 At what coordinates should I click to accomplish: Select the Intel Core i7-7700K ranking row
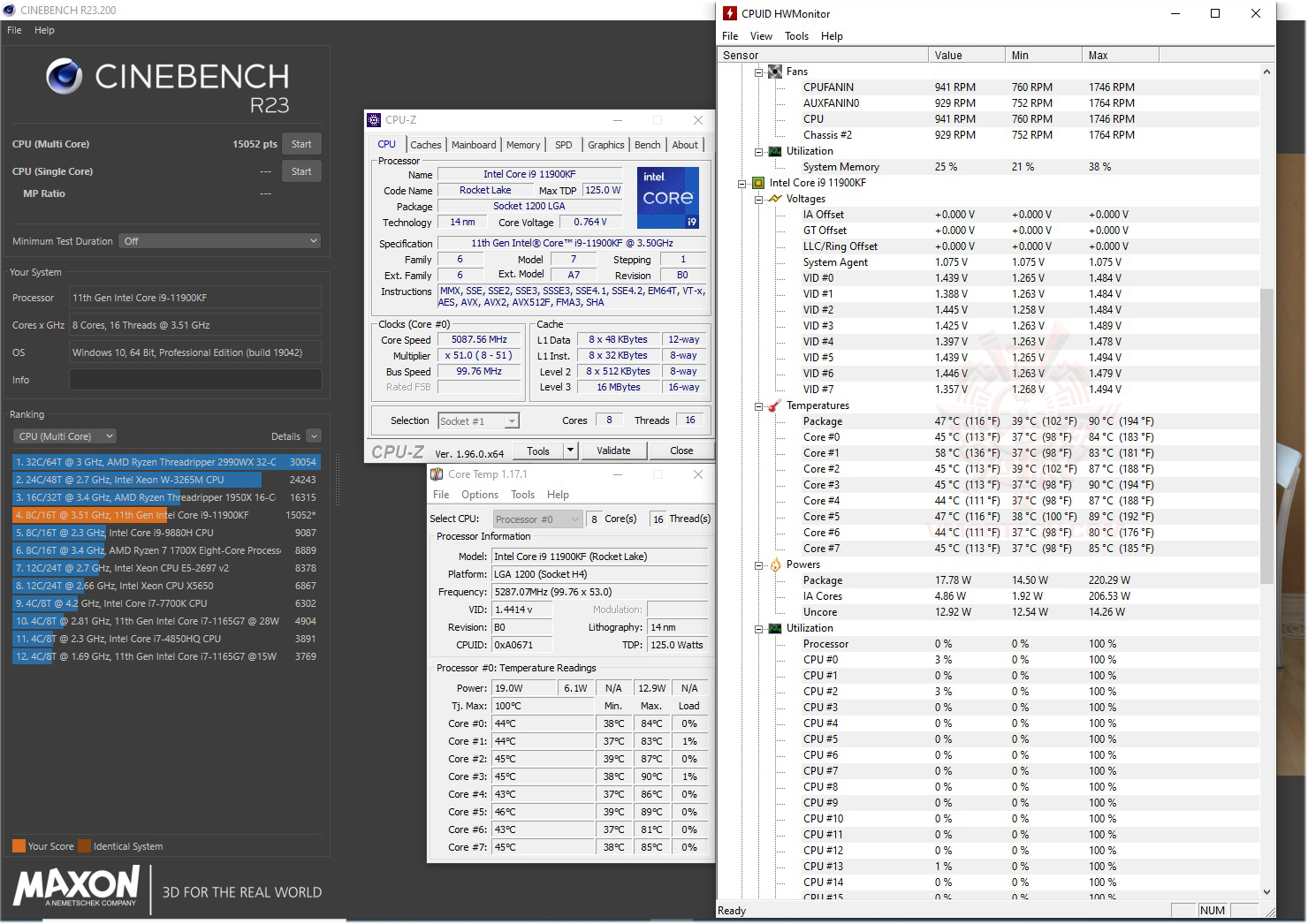165,603
